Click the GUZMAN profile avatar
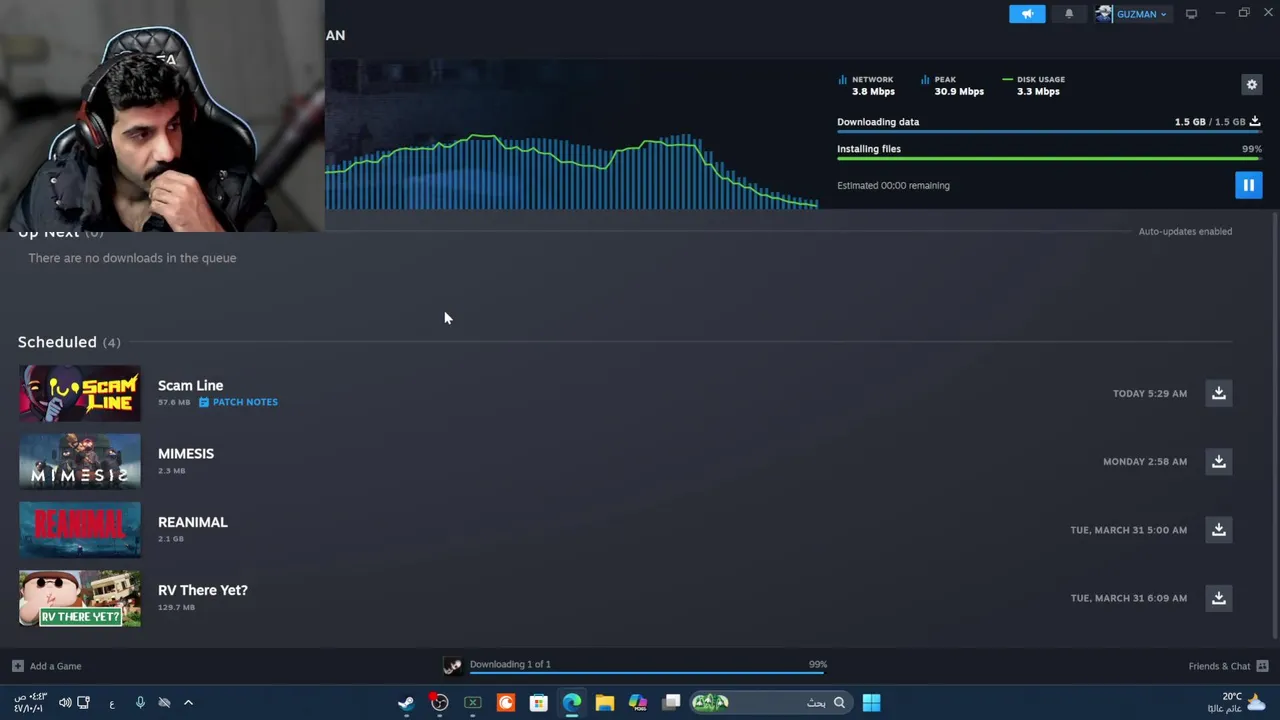Image resolution: width=1280 pixels, height=720 pixels. (x=1104, y=14)
